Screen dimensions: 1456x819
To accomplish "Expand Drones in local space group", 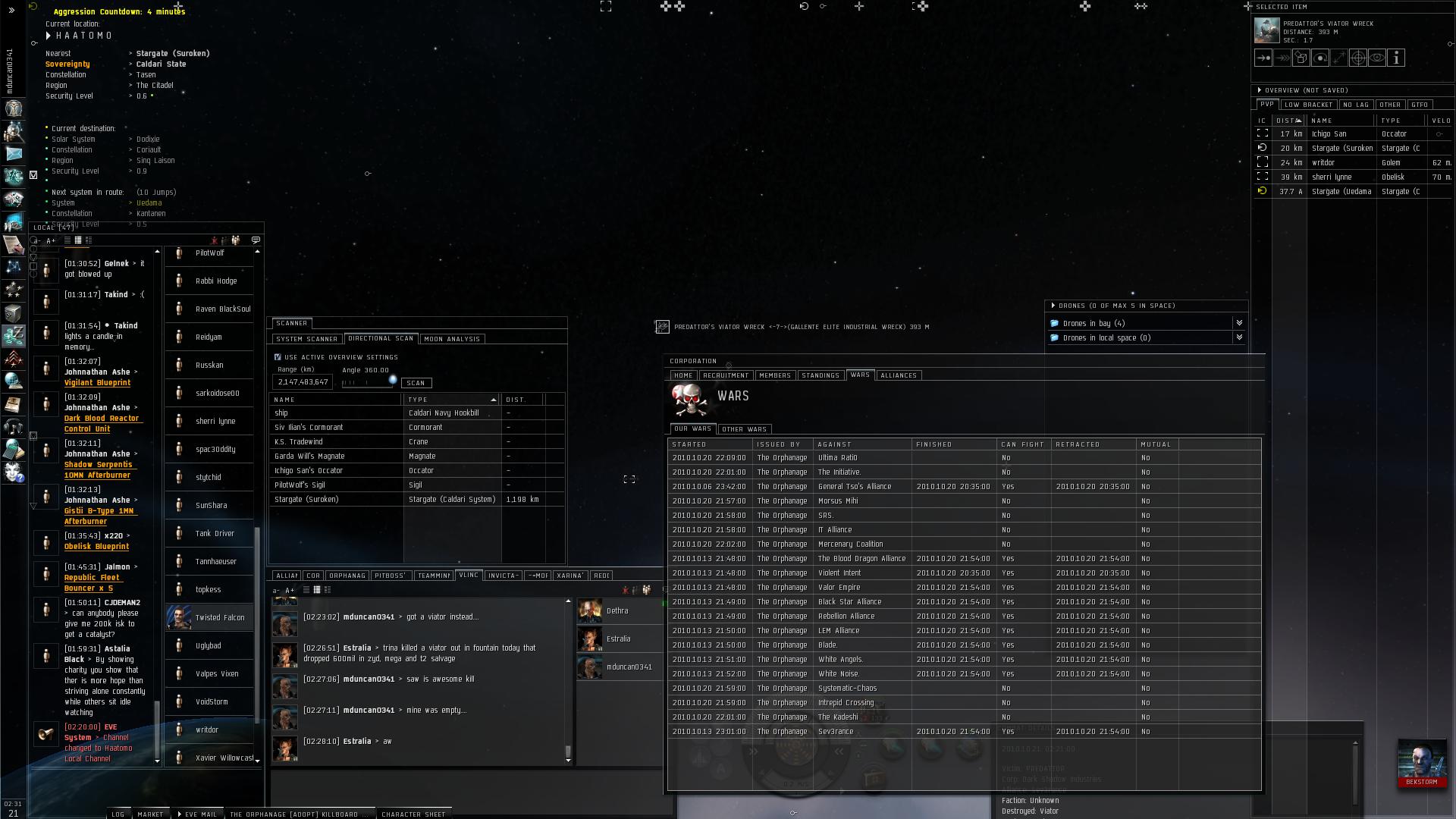I will 1239,337.
